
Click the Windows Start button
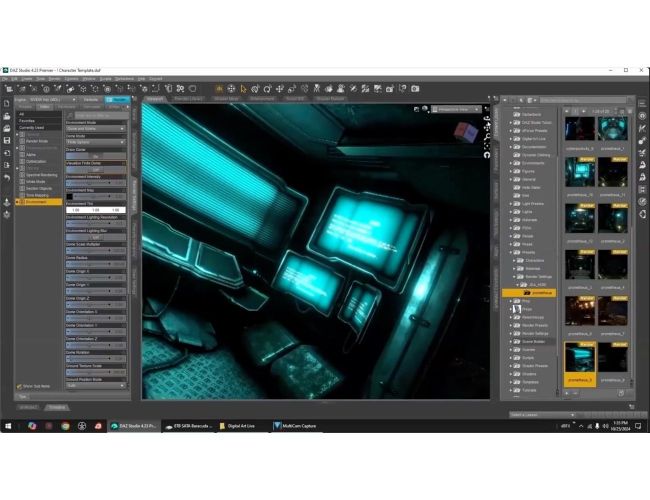[7, 426]
